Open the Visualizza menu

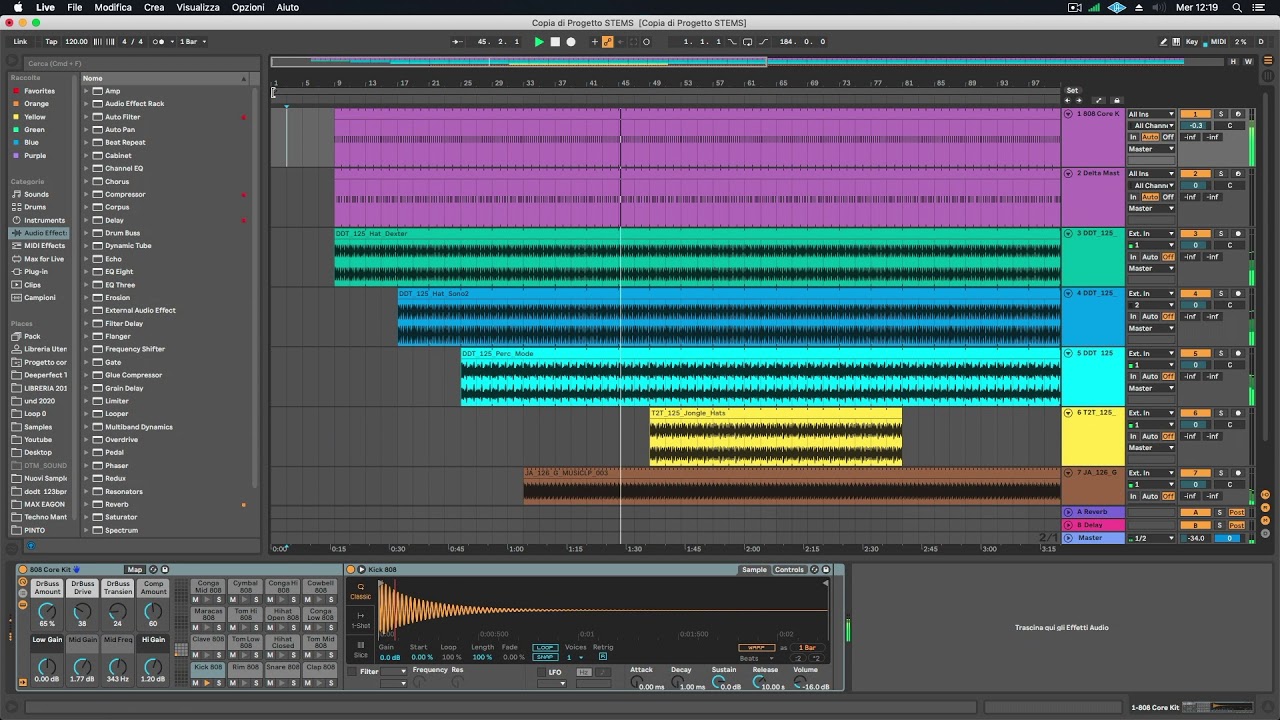click(x=198, y=7)
